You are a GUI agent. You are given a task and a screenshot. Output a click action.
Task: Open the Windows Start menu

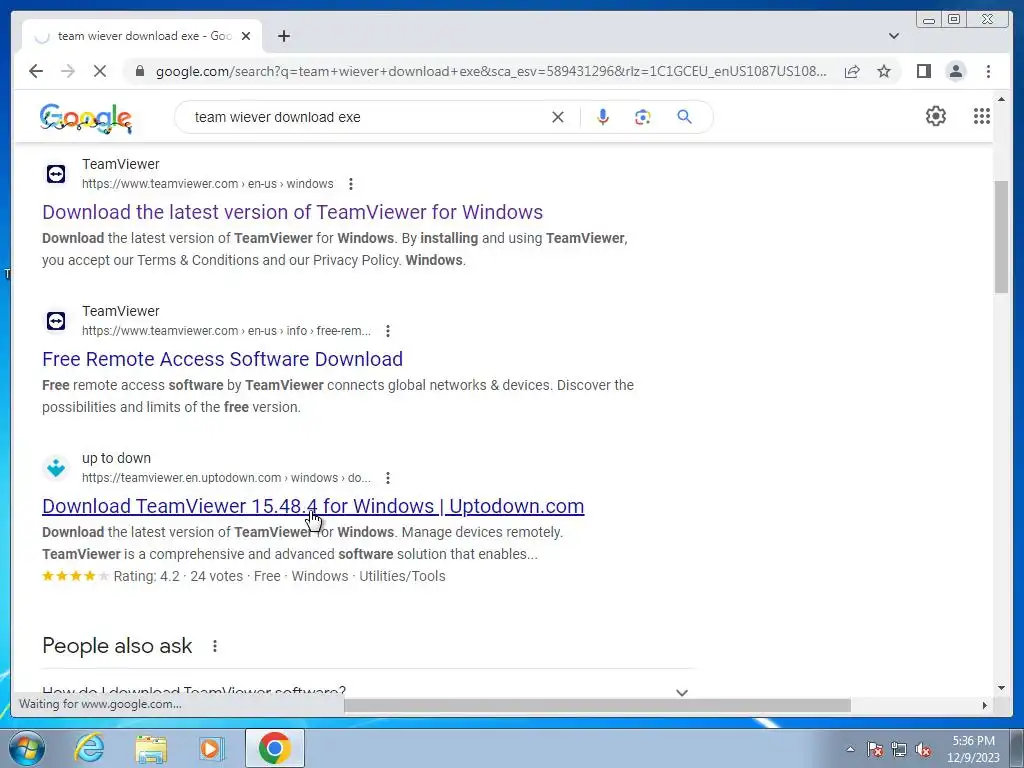point(27,748)
